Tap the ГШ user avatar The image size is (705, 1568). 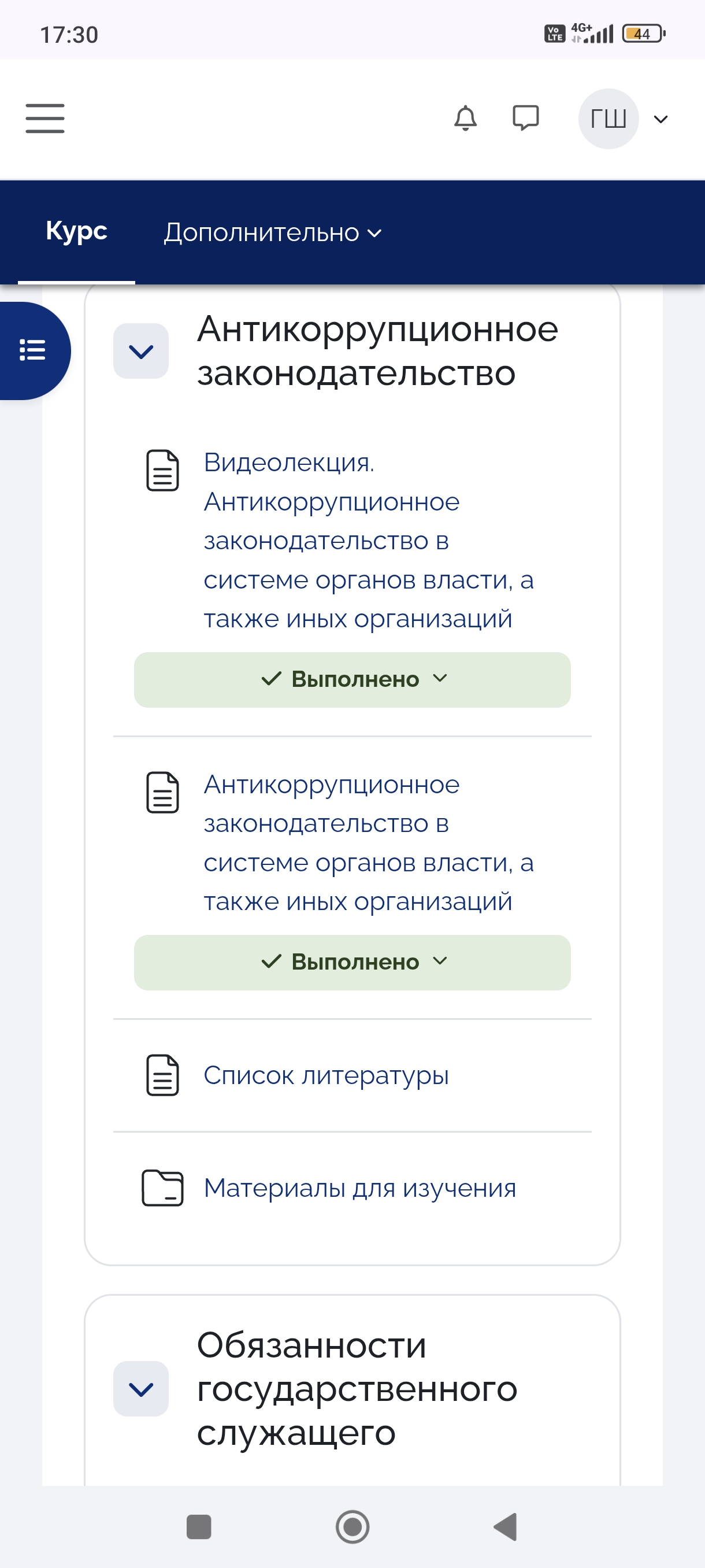tap(608, 119)
